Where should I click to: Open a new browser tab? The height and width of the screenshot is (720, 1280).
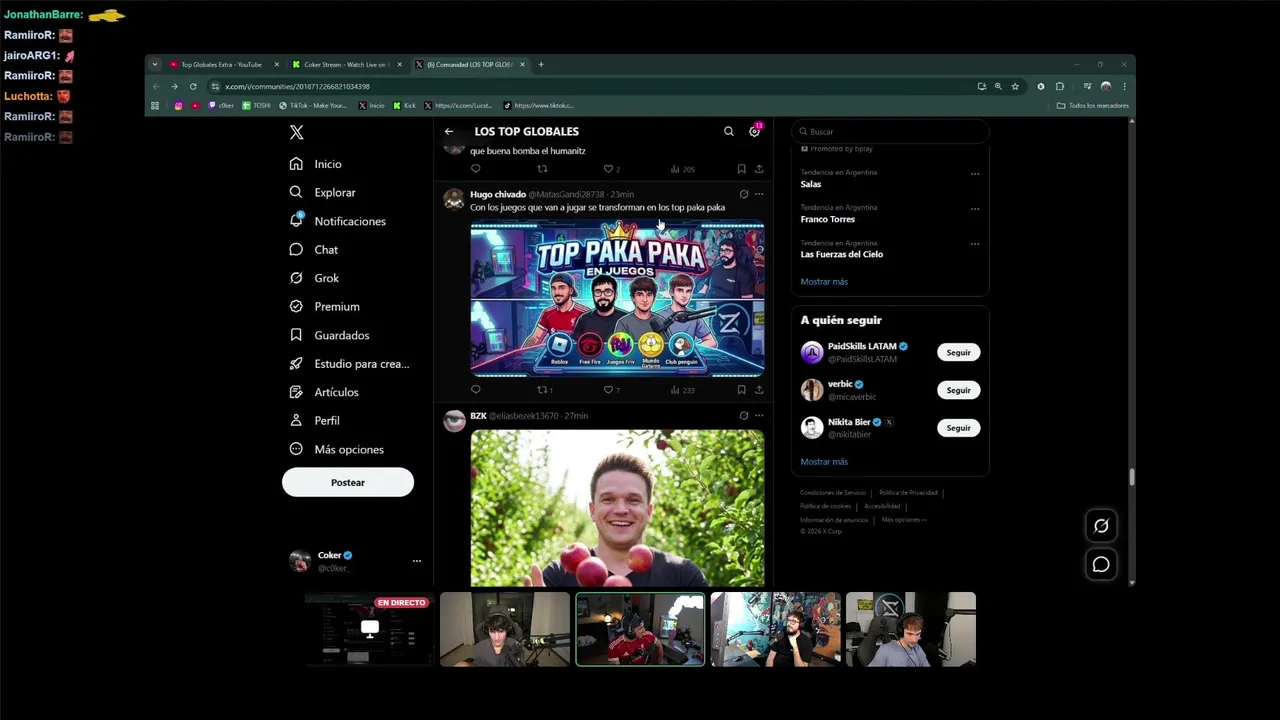click(541, 64)
